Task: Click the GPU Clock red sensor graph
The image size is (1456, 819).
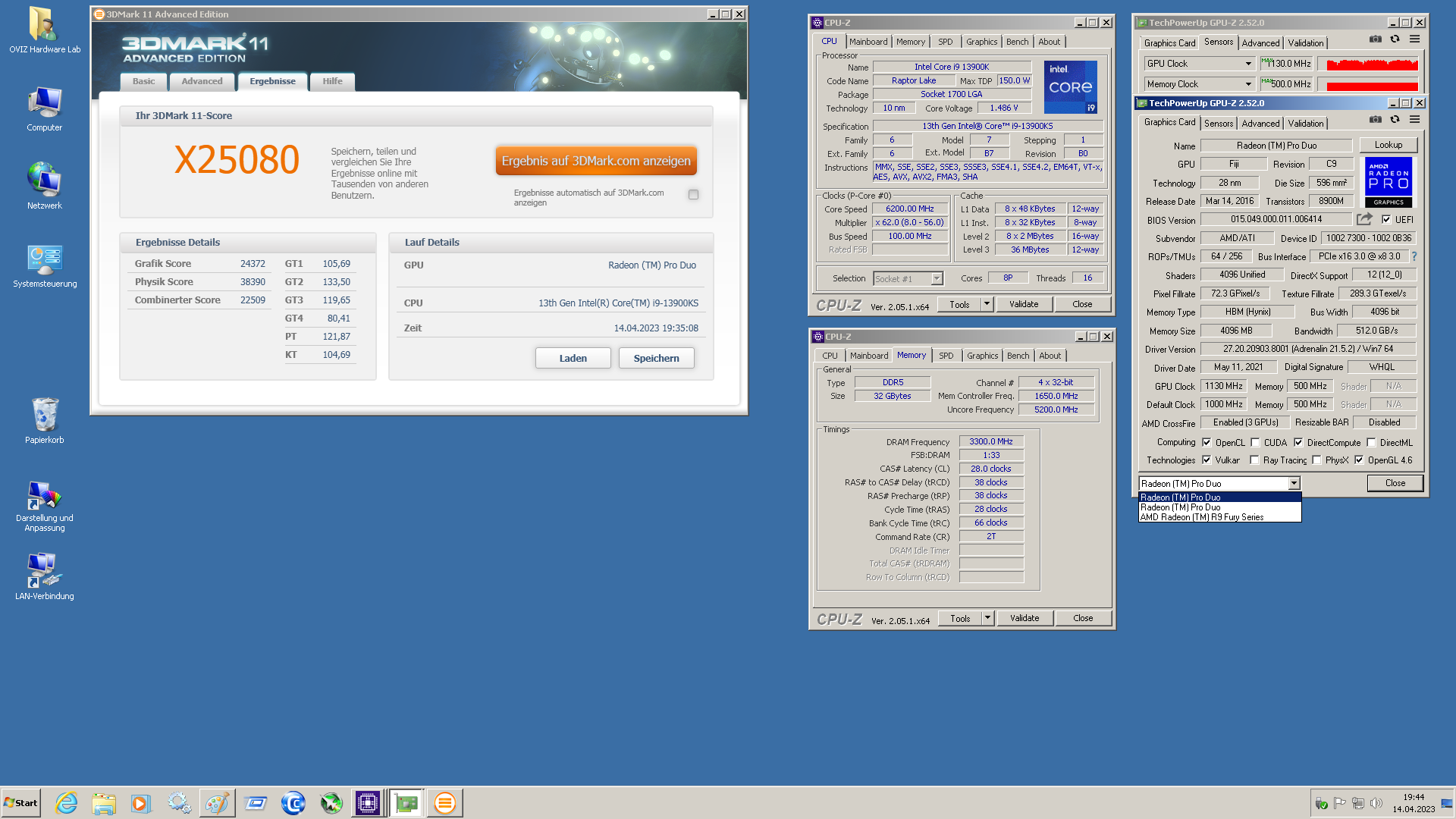Action: 1367,64
